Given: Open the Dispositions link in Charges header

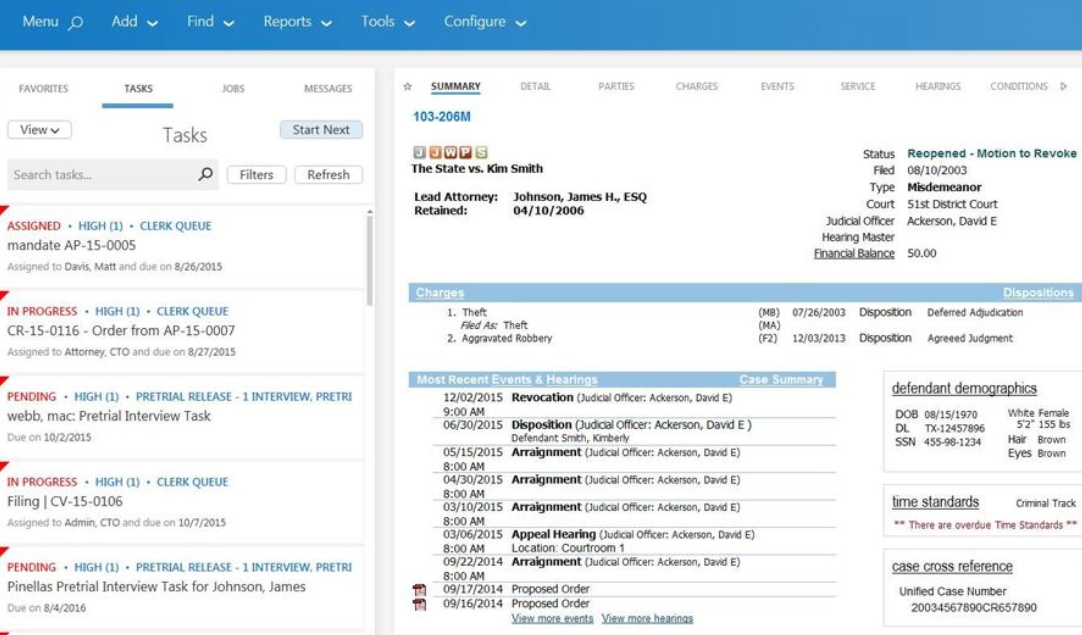Looking at the screenshot, I should tap(1038, 293).
